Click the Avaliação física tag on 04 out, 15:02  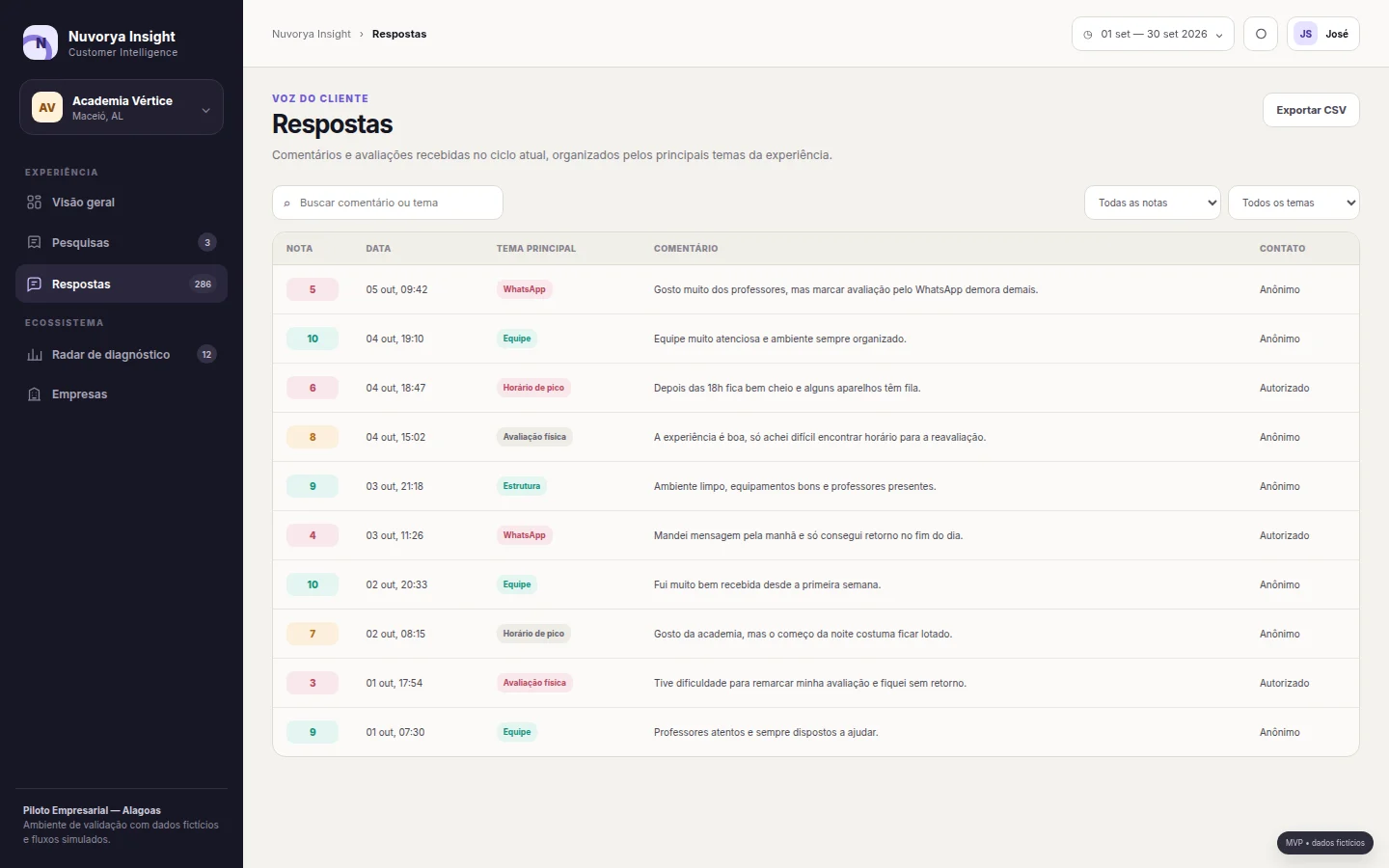(x=534, y=437)
